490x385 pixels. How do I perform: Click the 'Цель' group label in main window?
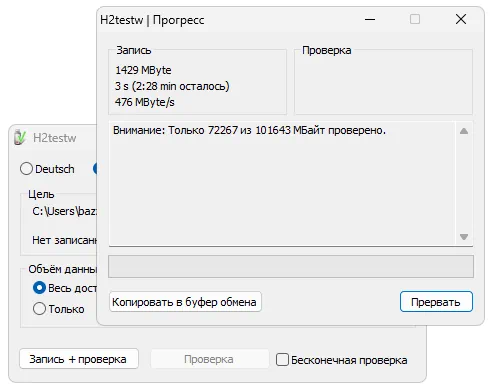tap(41, 194)
